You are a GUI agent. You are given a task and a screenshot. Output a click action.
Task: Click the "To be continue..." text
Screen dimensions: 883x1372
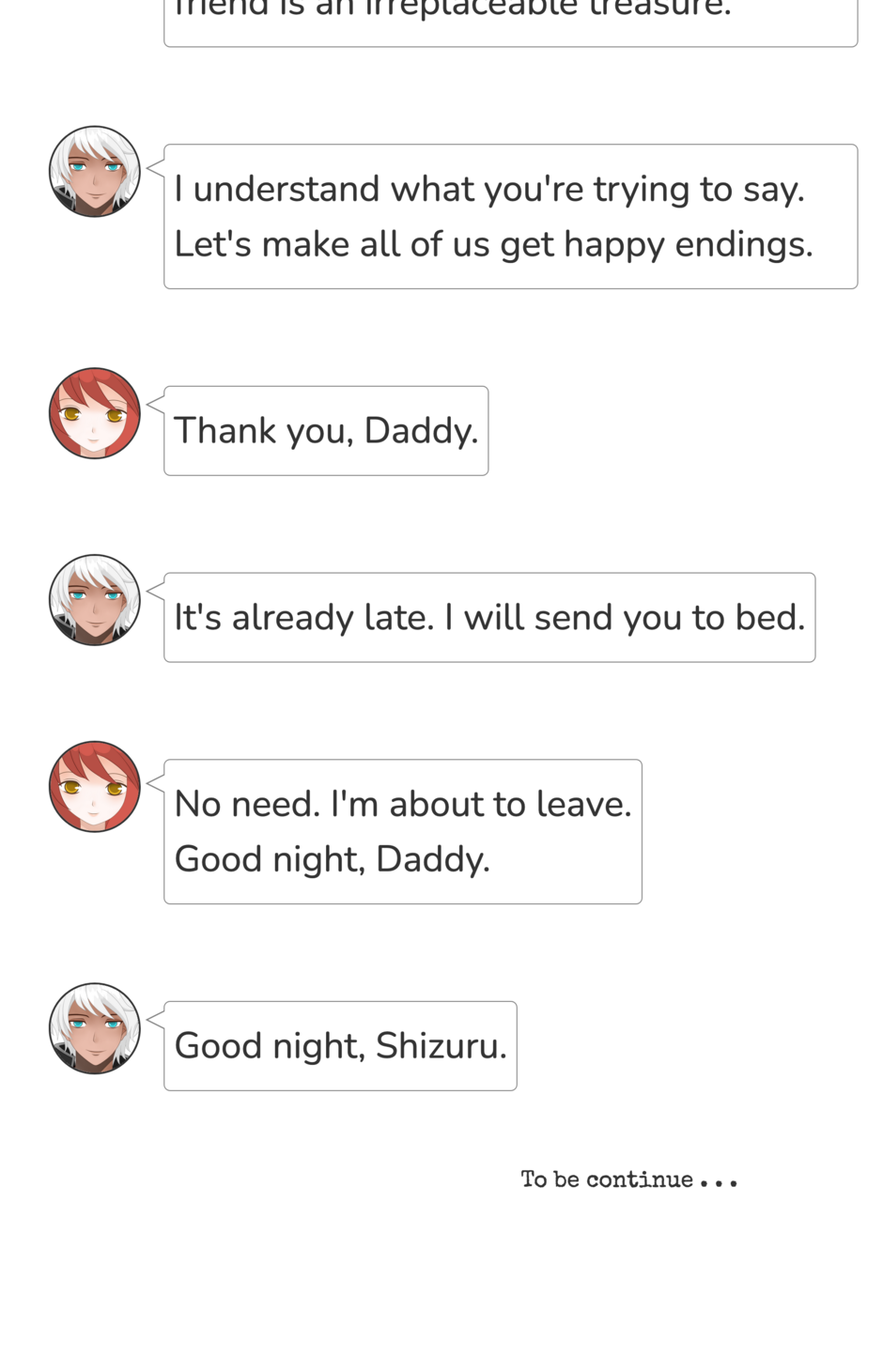tap(629, 1179)
